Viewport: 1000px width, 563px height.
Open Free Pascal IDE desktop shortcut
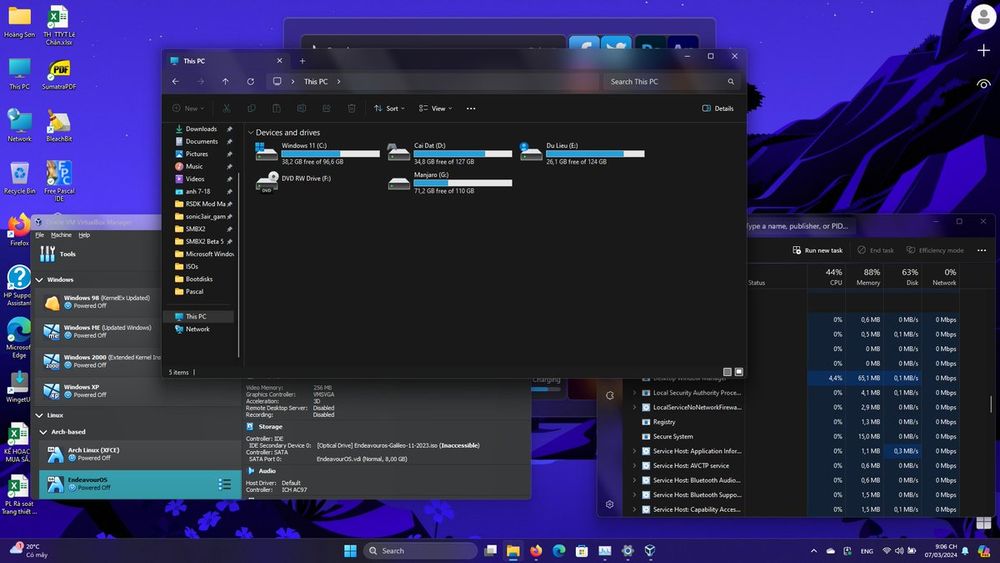[59, 181]
